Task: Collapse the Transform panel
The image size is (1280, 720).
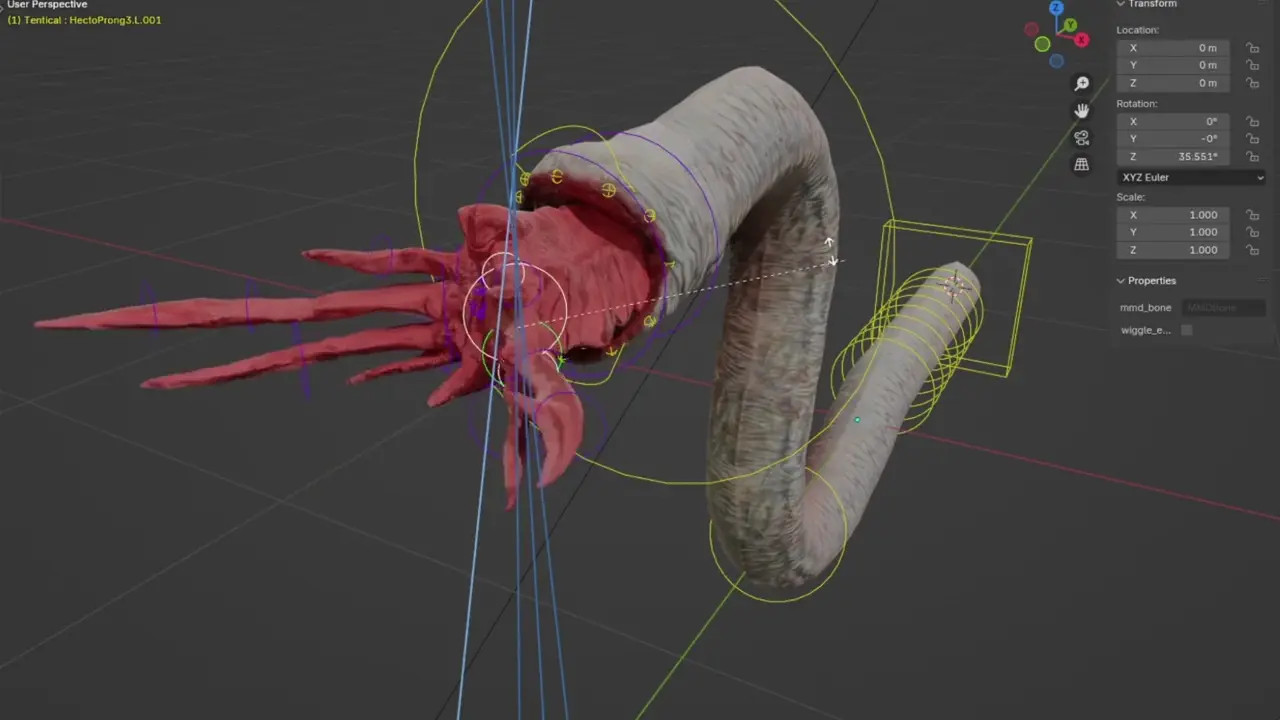Action: 1120,4
